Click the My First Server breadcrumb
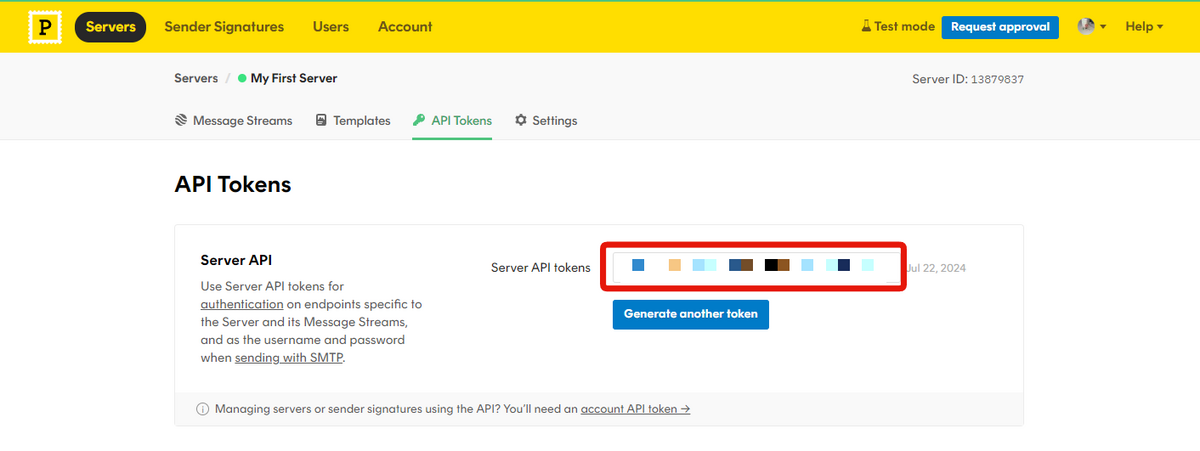 294,78
